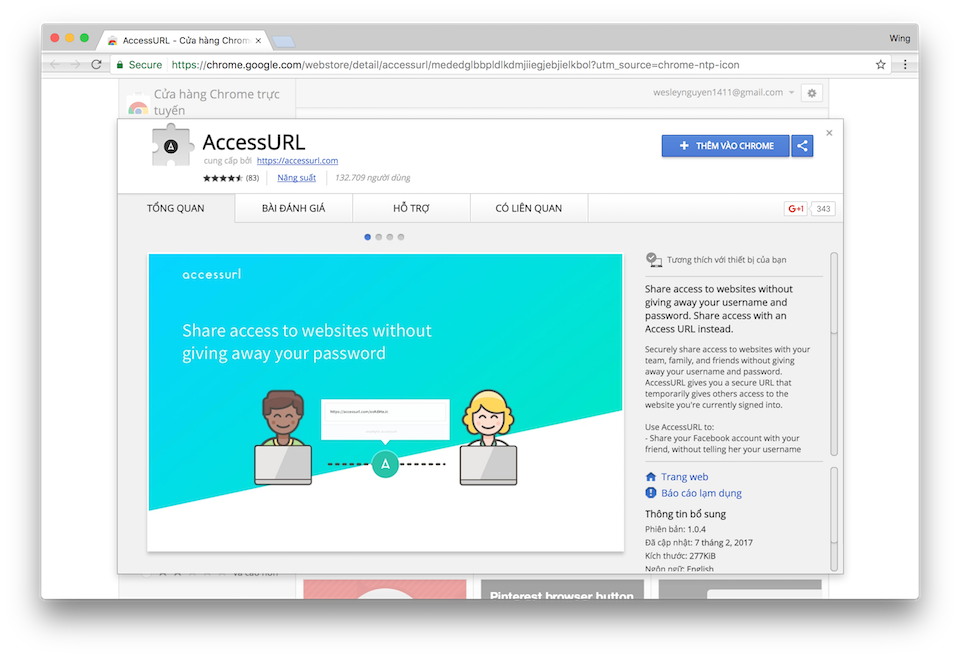Click Đã cập nhật: 7 tháng 2, 2017
The width and height of the screenshot is (960, 658).
pos(699,542)
